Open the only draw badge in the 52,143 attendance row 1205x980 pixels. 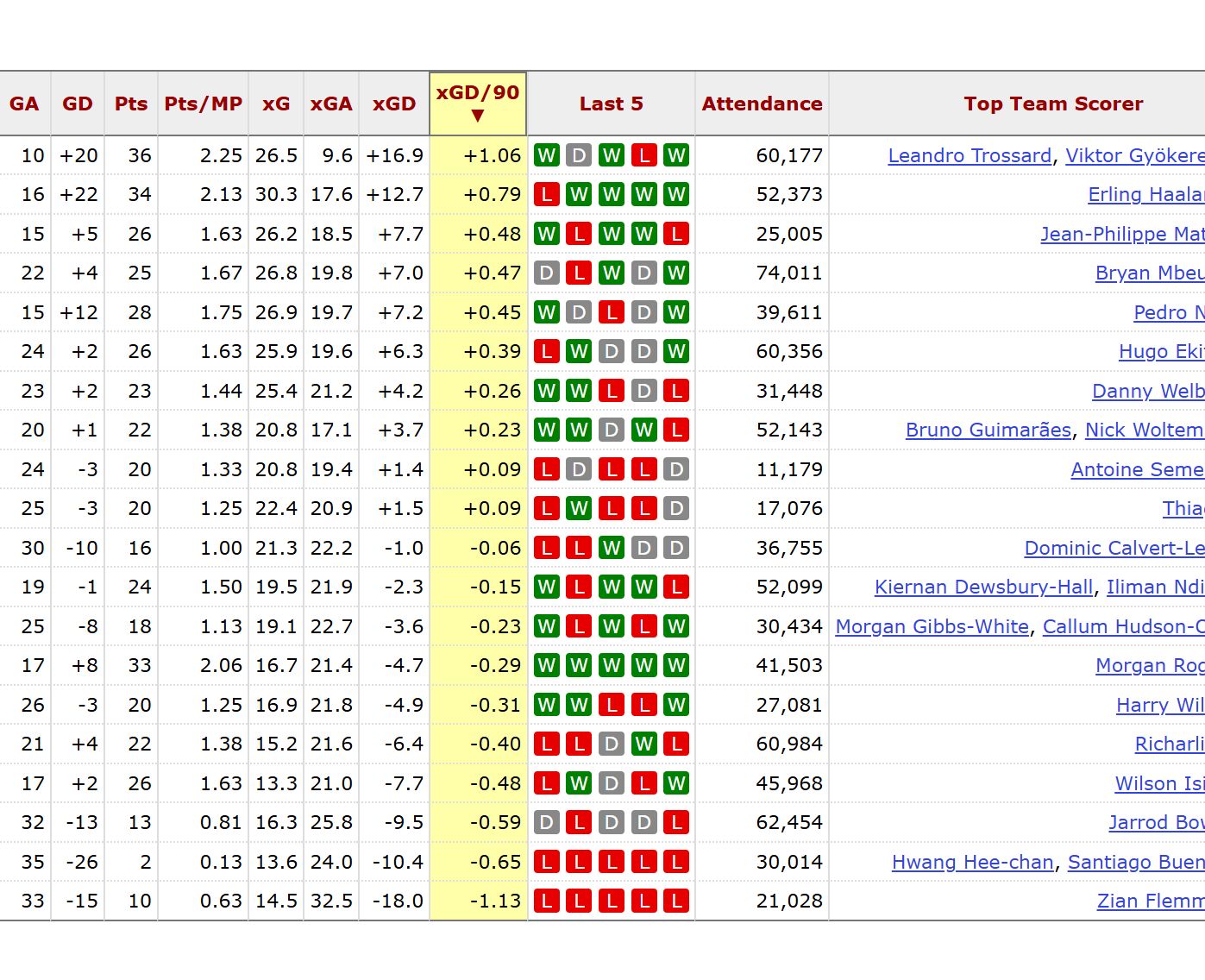click(x=612, y=430)
